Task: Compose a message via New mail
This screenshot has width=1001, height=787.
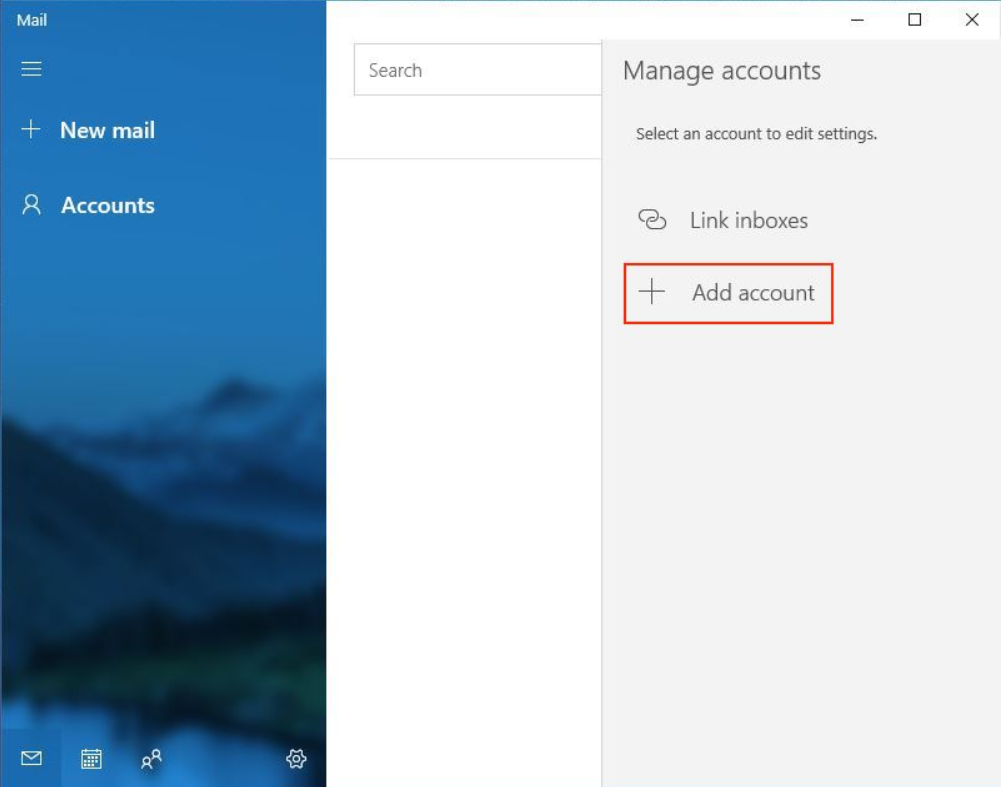Action: 107,130
